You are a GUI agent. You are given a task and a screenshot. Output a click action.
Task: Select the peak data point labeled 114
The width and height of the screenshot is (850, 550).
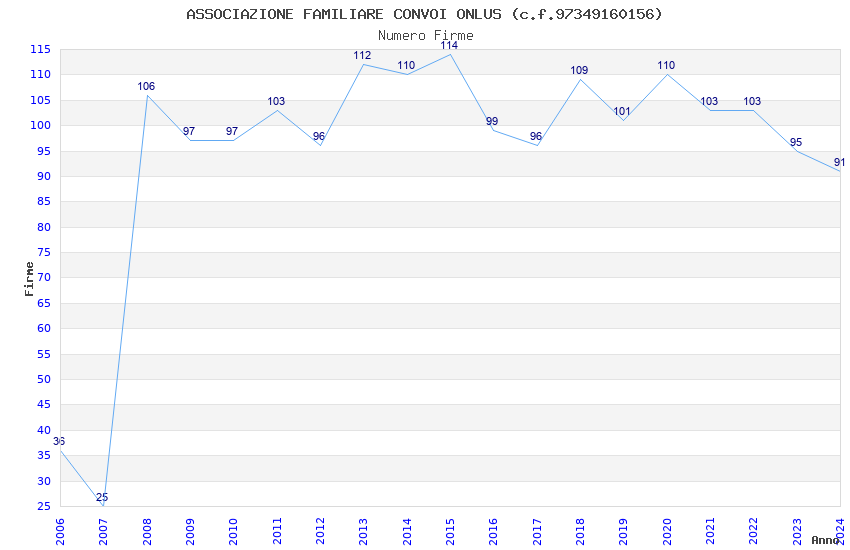(449, 46)
